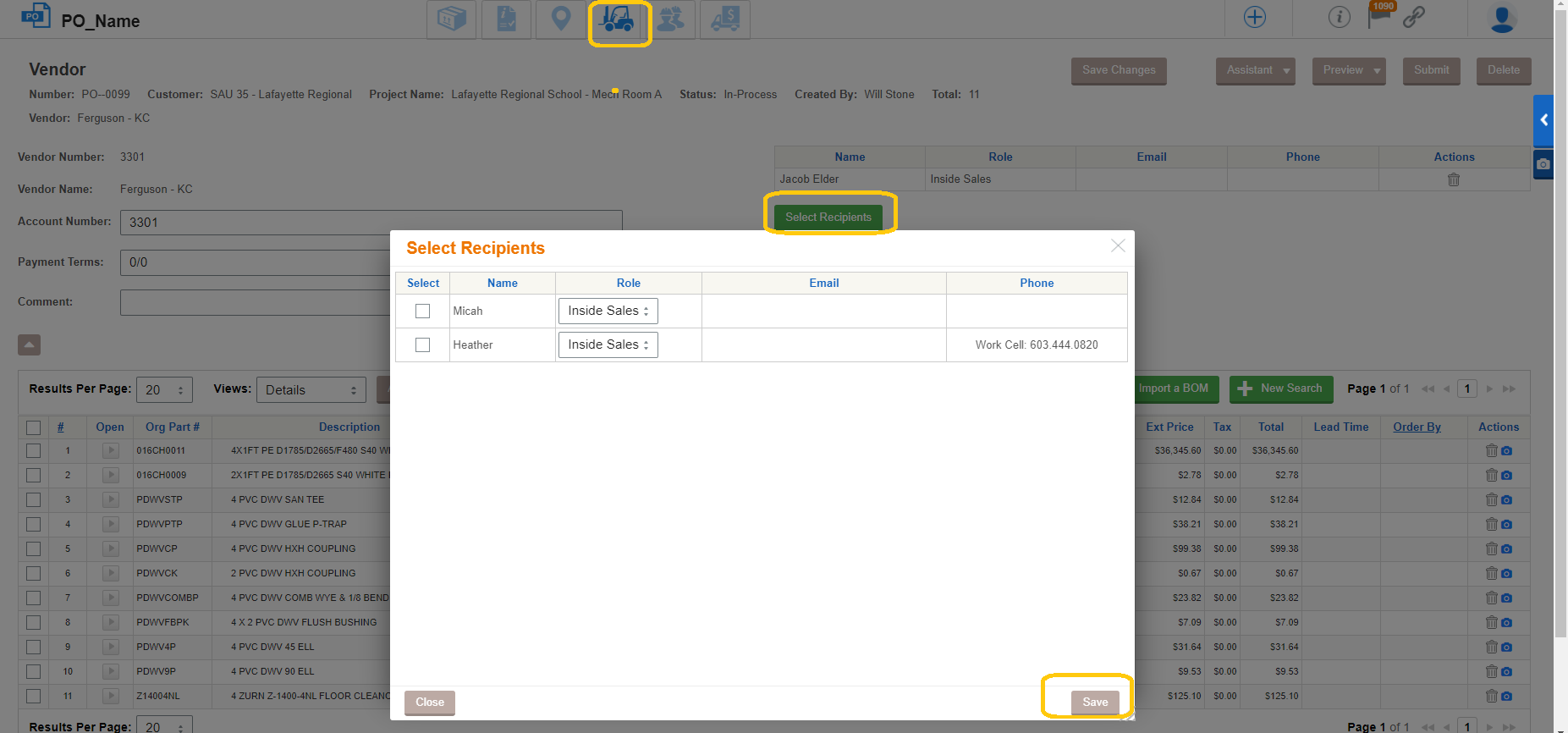
Task: Check row 11 Z14004NL checkbox
Action: click(x=33, y=697)
